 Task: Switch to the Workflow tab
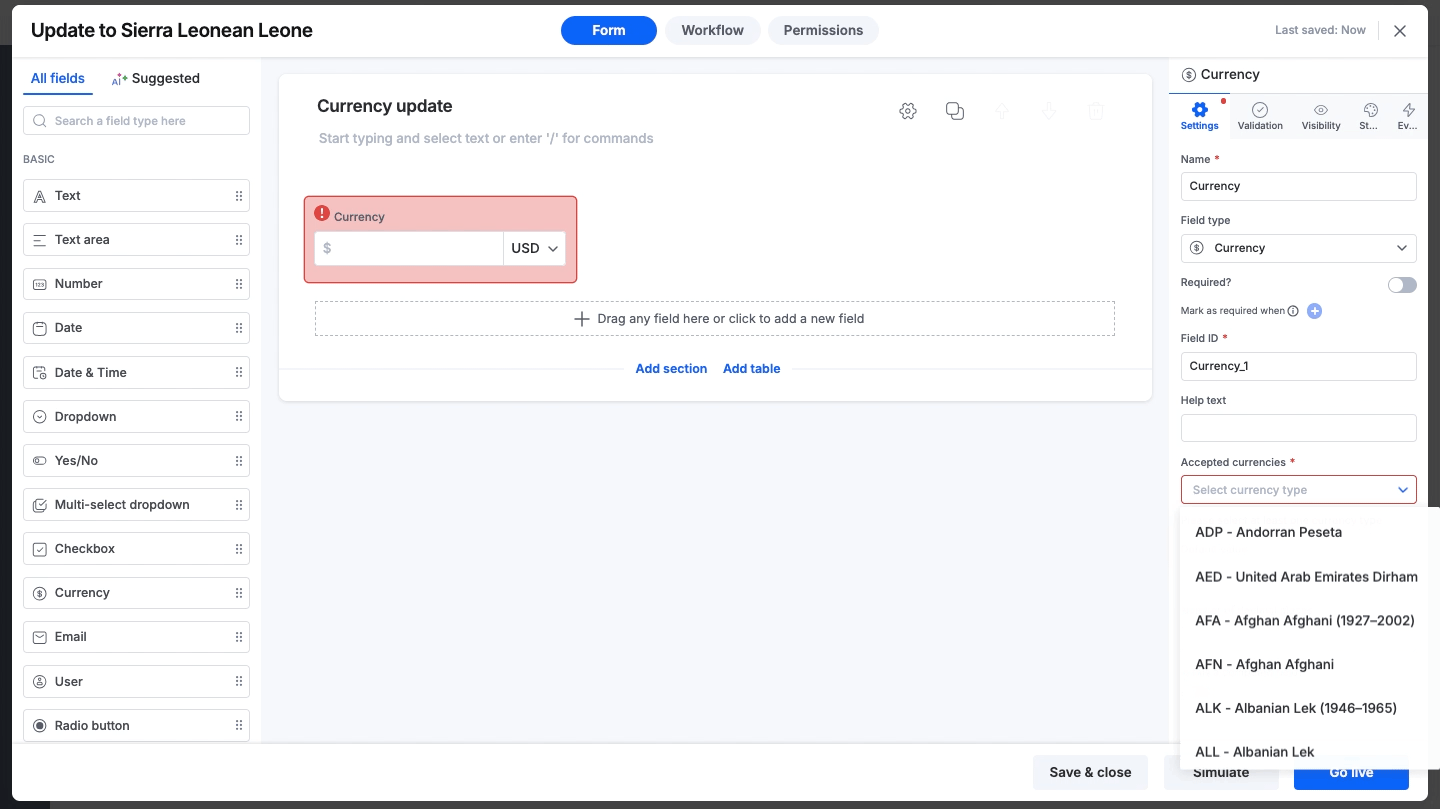(712, 30)
